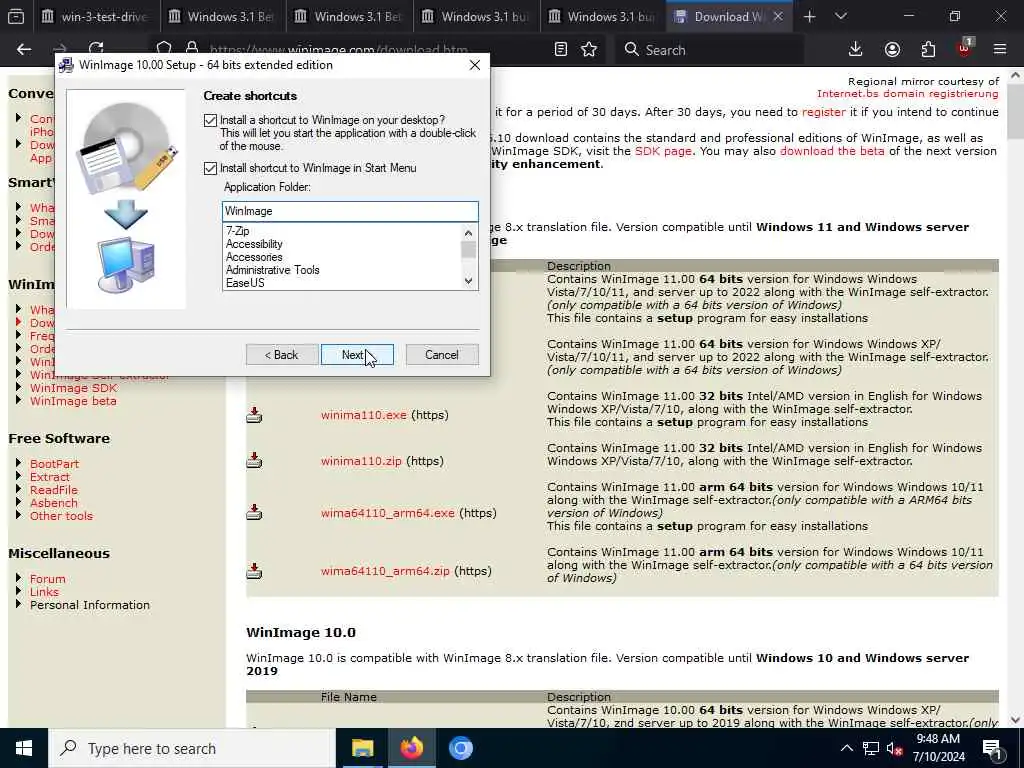Click download icon beside wima64110_arm64.zip

click(x=254, y=571)
